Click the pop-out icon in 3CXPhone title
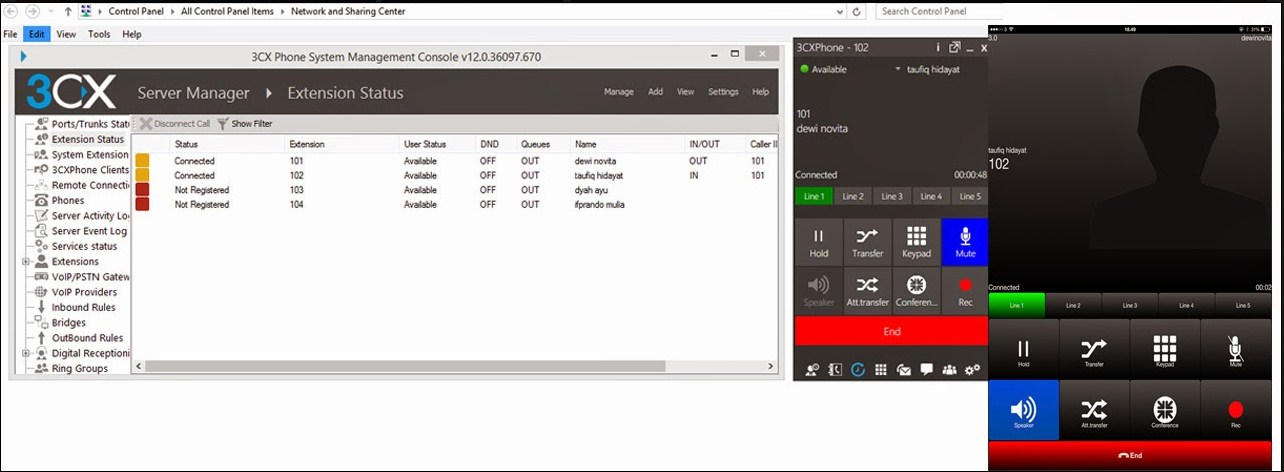 (x=955, y=47)
